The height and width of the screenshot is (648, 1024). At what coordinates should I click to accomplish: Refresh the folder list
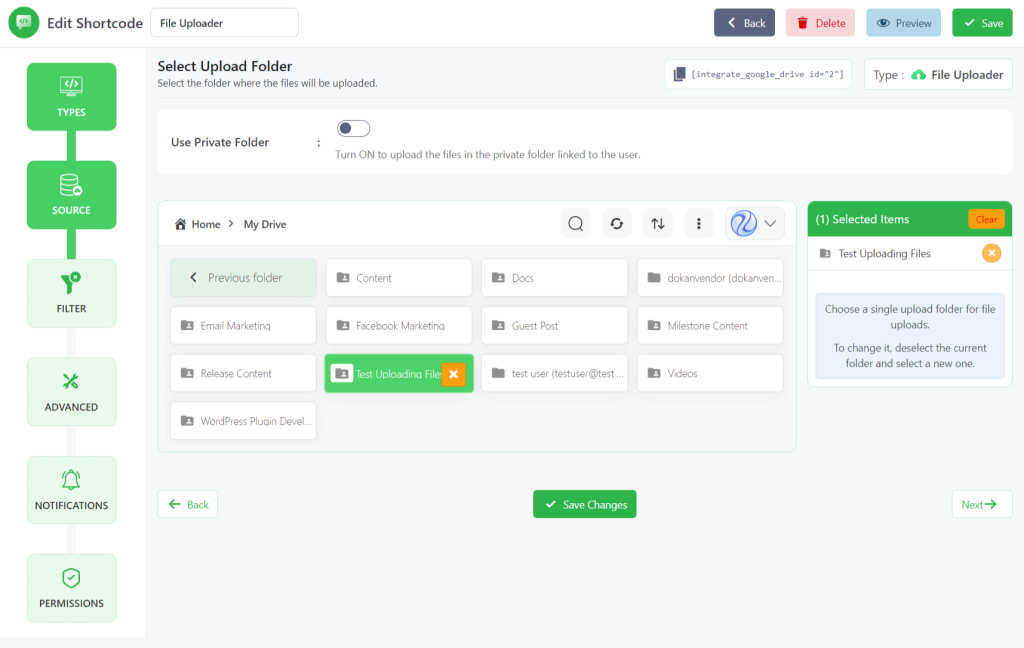(x=616, y=223)
